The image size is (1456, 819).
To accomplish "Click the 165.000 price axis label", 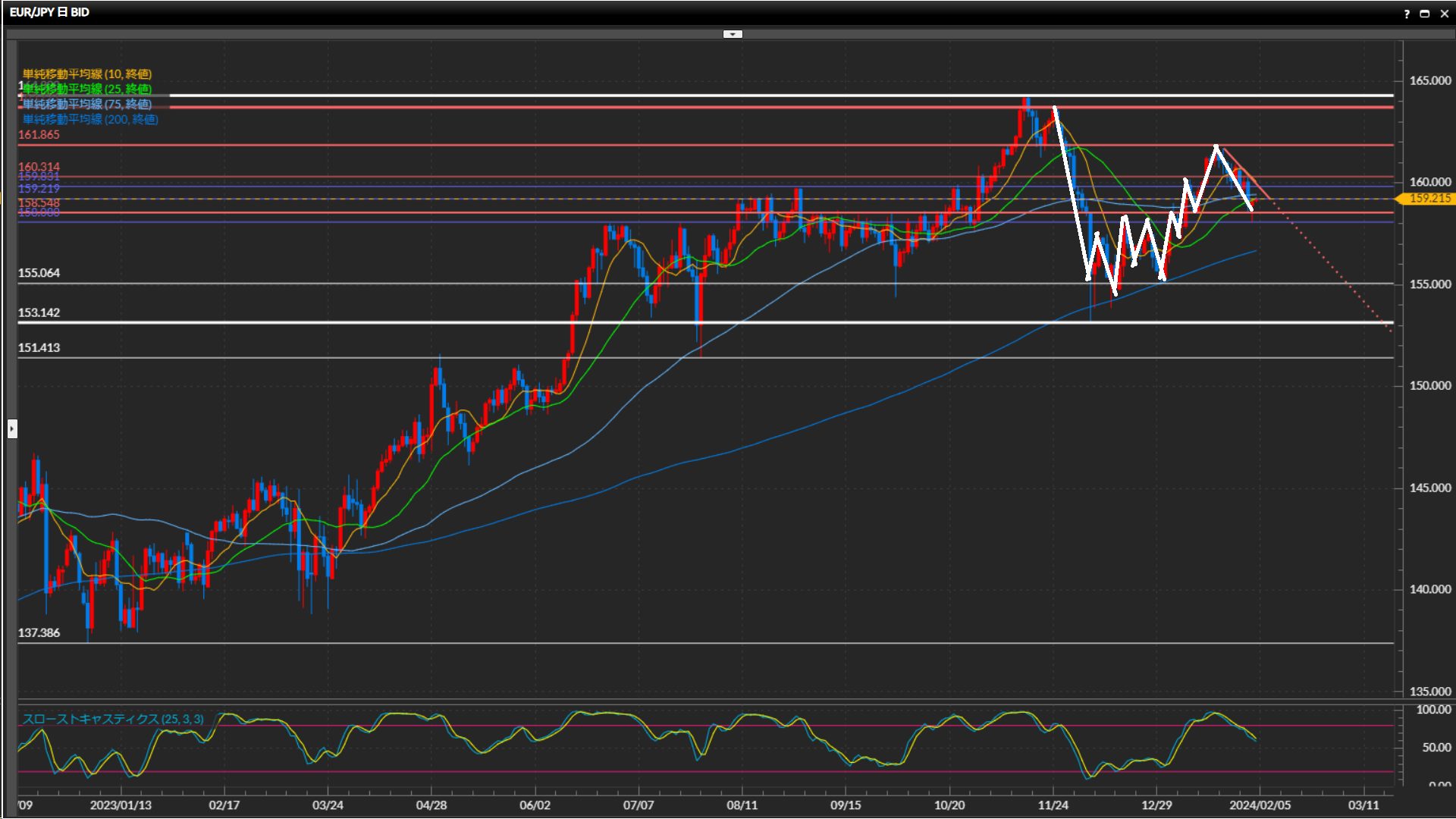I will [1429, 80].
